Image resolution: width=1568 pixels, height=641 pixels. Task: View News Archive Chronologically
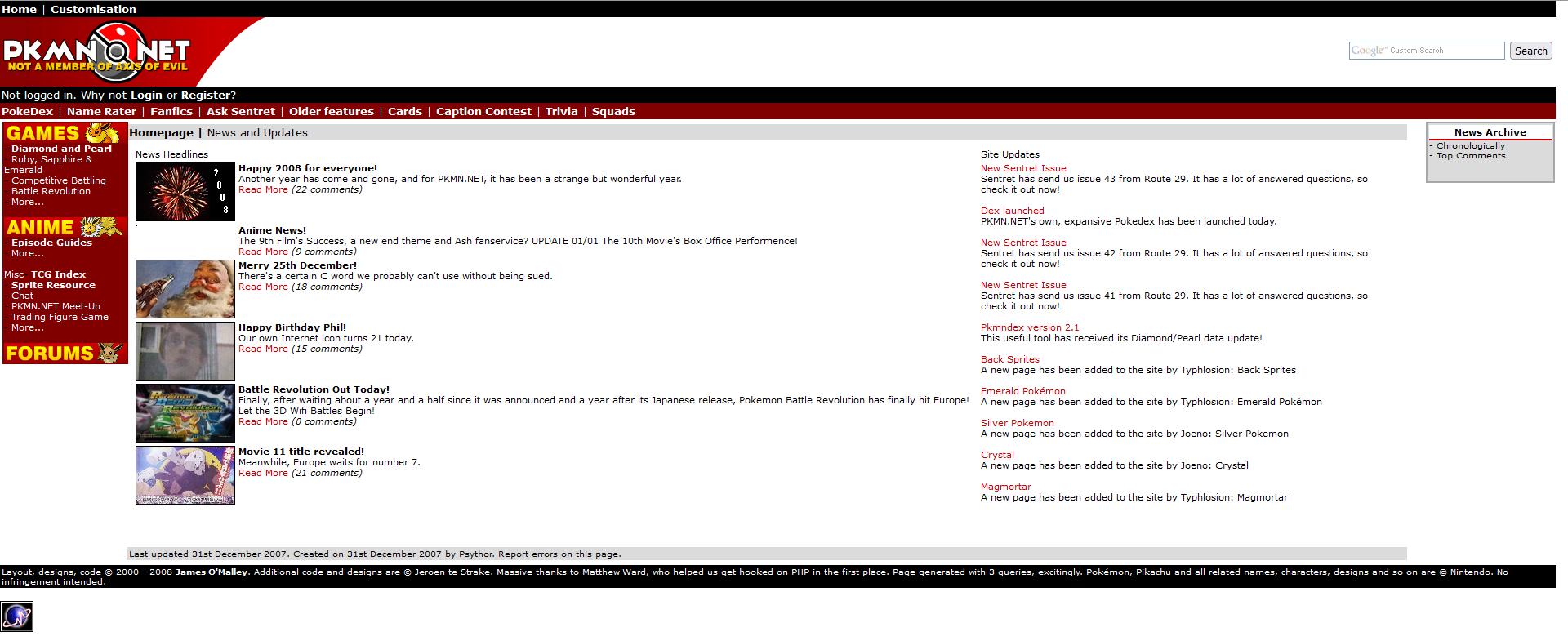point(1471,146)
